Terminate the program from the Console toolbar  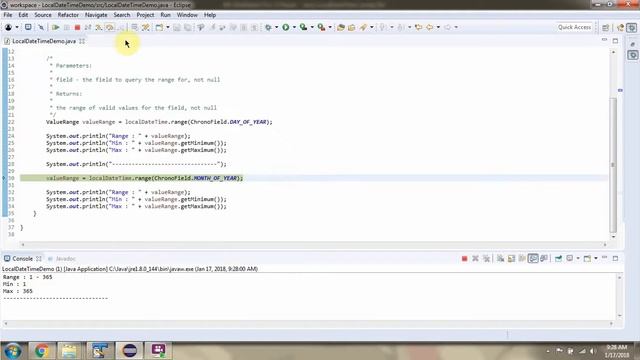pos(464,258)
